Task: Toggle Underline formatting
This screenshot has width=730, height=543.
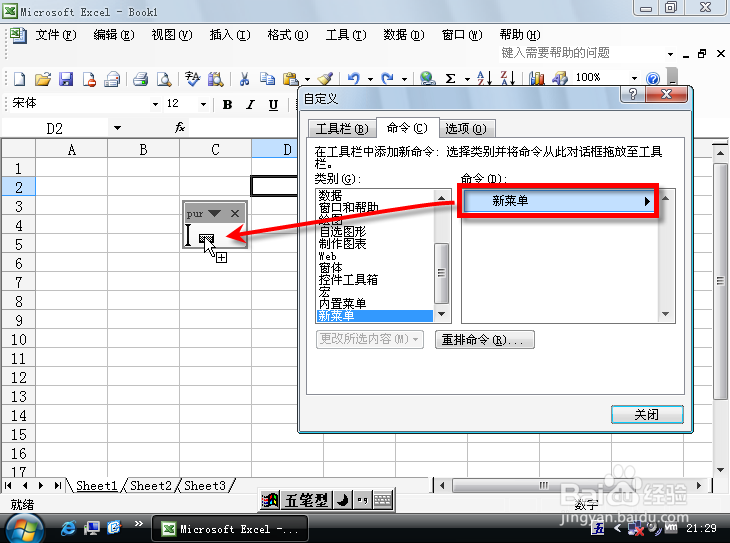Action: pos(273,105)
